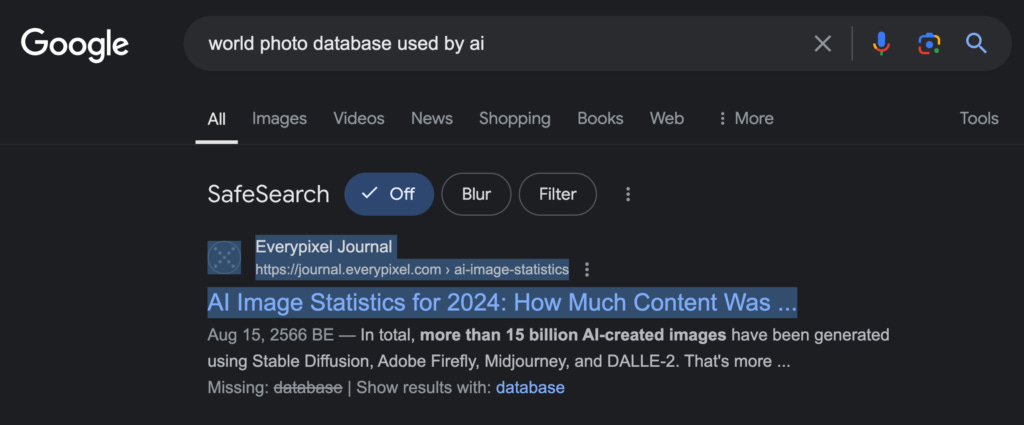The width and height of the screenshot is (1024, 425).
Task: Open the AI Image Statistics for 2024 result
Action: tap(502, 303)
